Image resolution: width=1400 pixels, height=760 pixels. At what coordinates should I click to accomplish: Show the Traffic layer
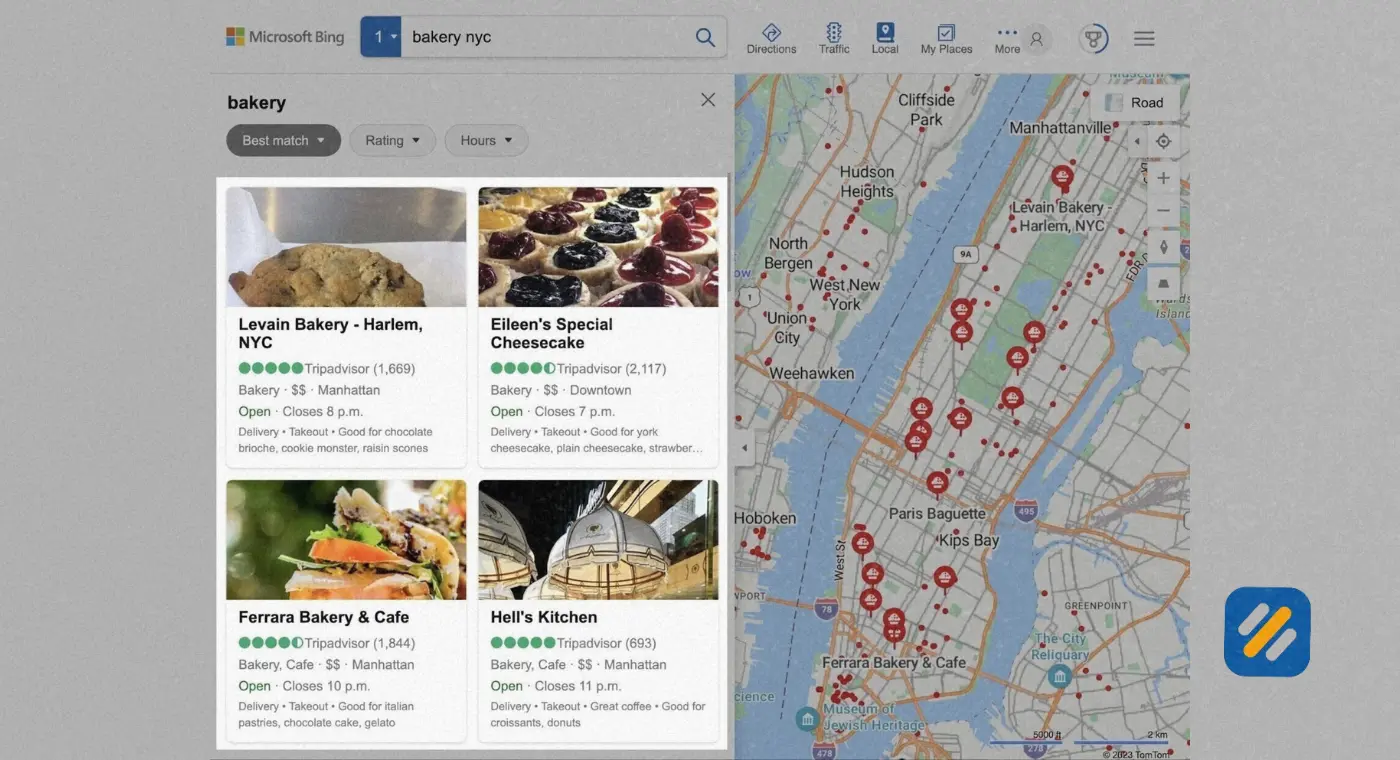[x=834, y=39]
